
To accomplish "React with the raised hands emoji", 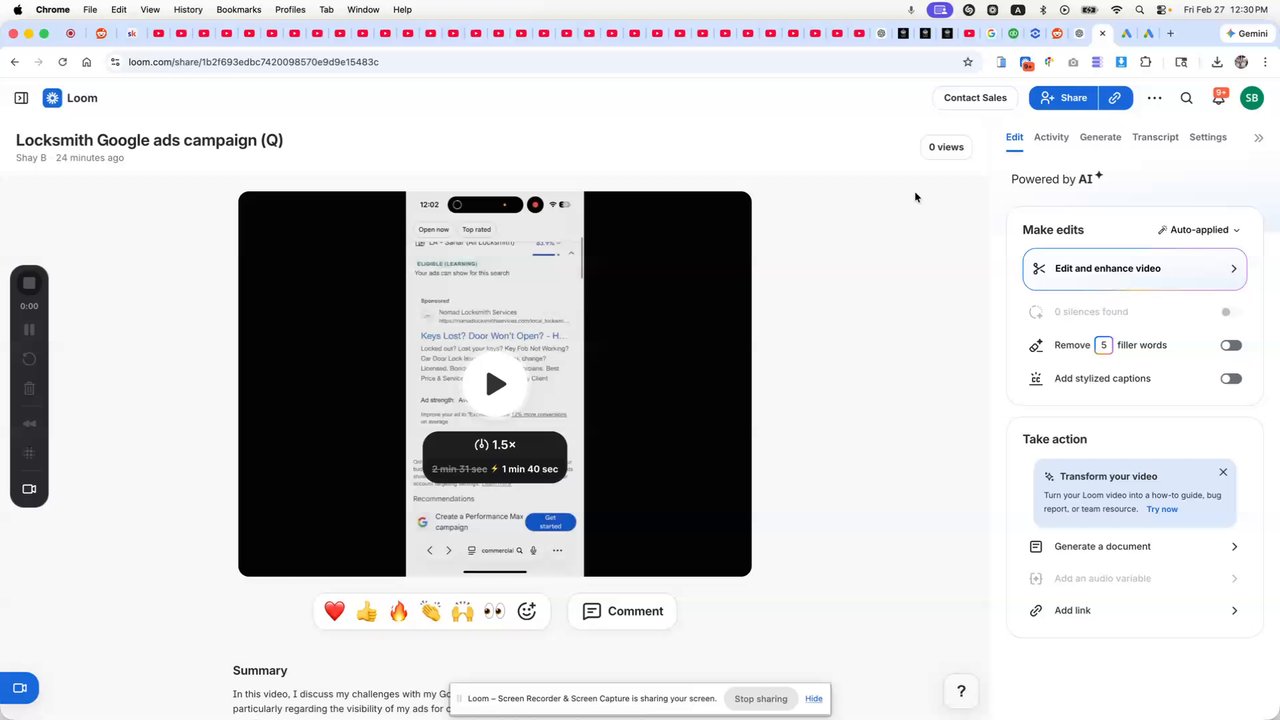I will 462,611.
